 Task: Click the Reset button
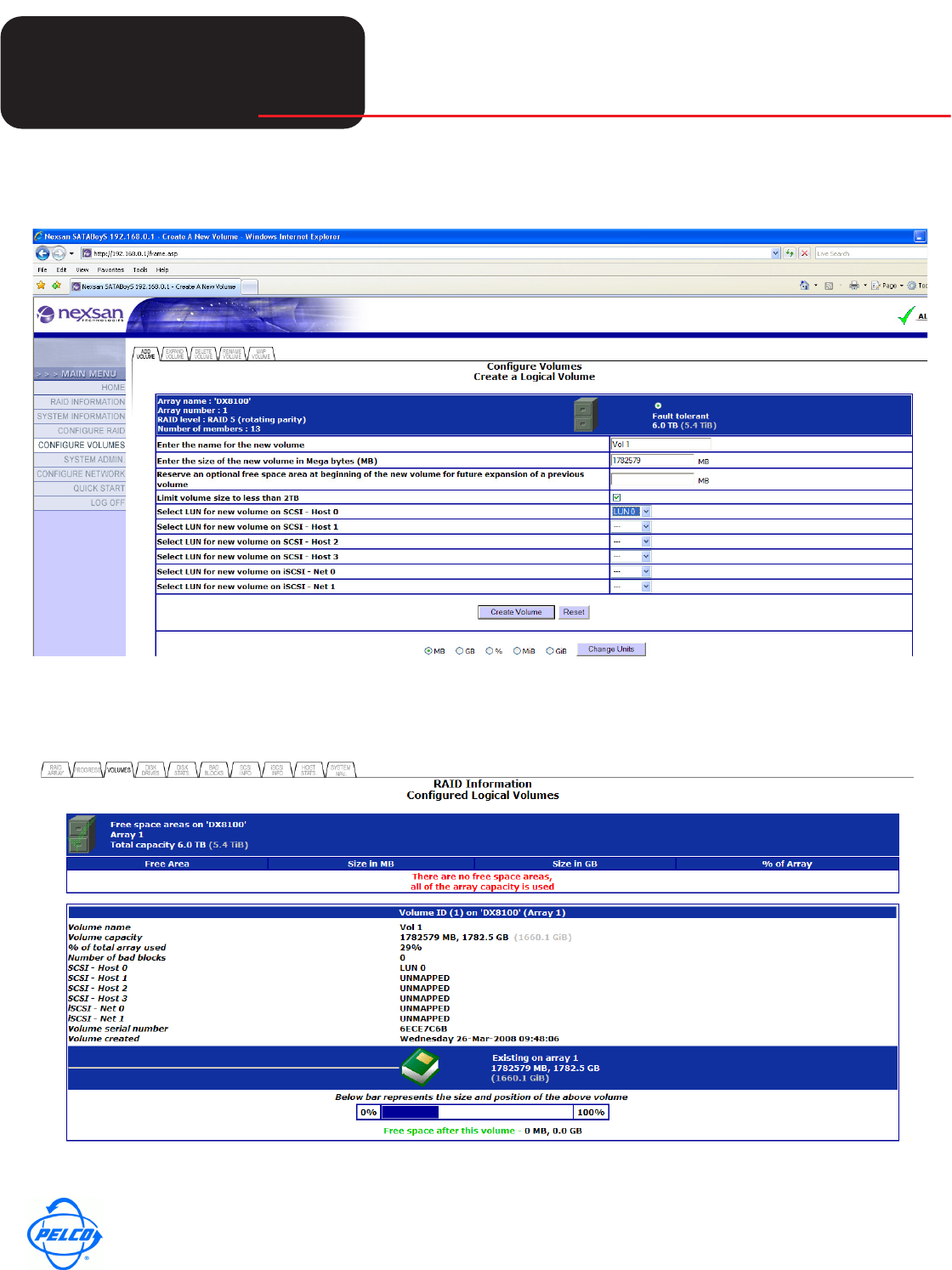[x=574, y=612]
